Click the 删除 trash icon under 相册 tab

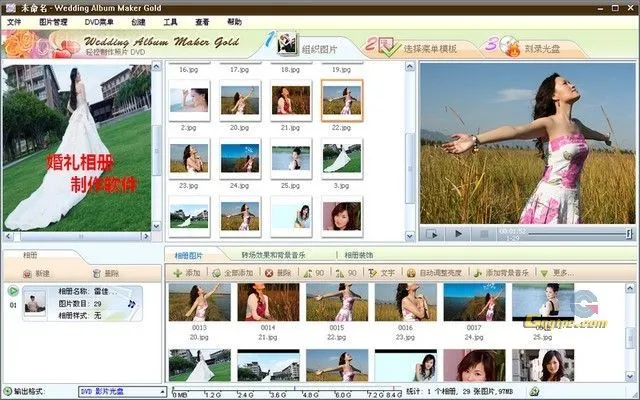tap(96, 273)
